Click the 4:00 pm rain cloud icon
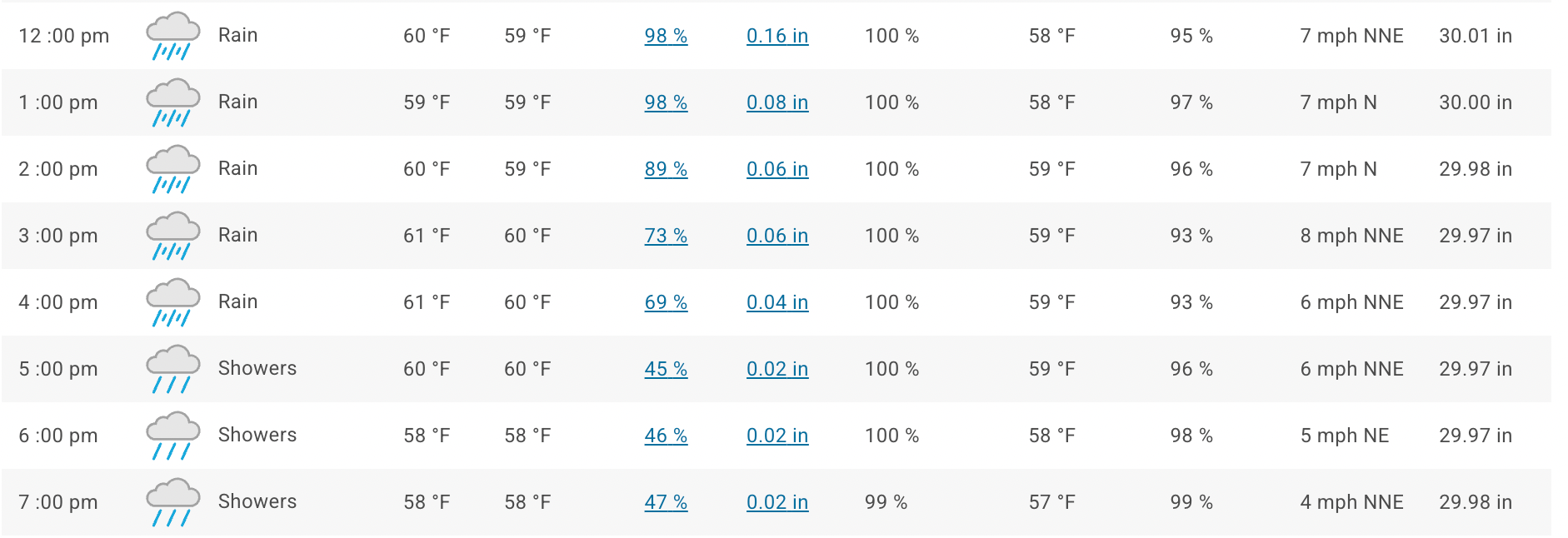Screen dimensions: 1568x538 click(172, 302)
